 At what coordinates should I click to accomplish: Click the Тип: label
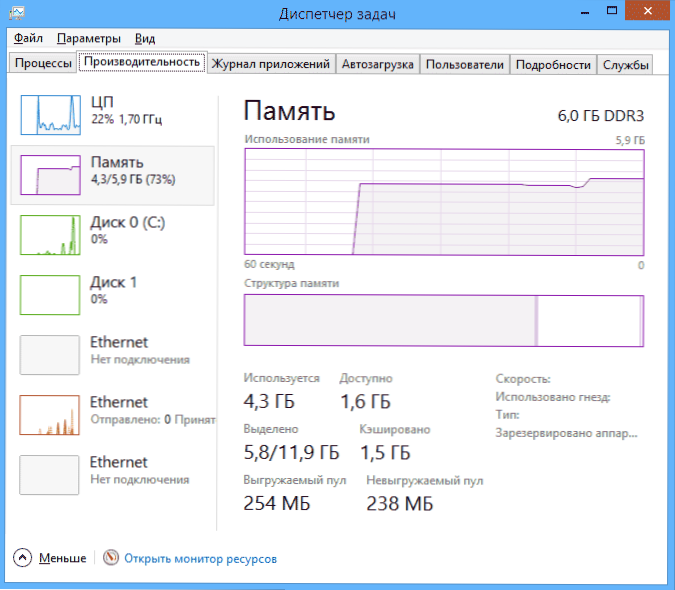(507, 415)
